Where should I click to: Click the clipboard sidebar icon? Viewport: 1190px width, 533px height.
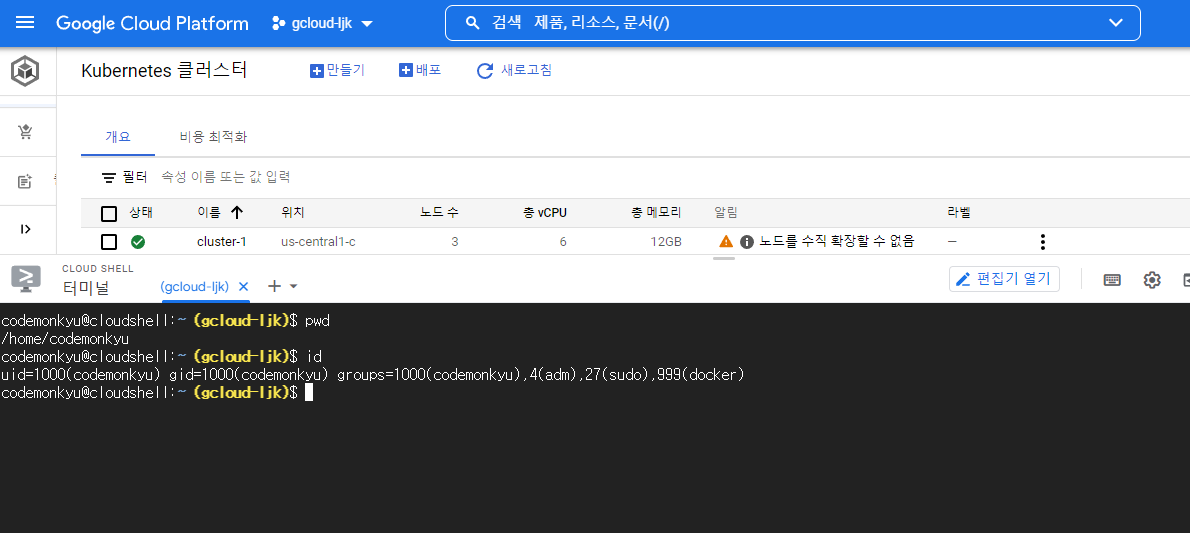25,181
